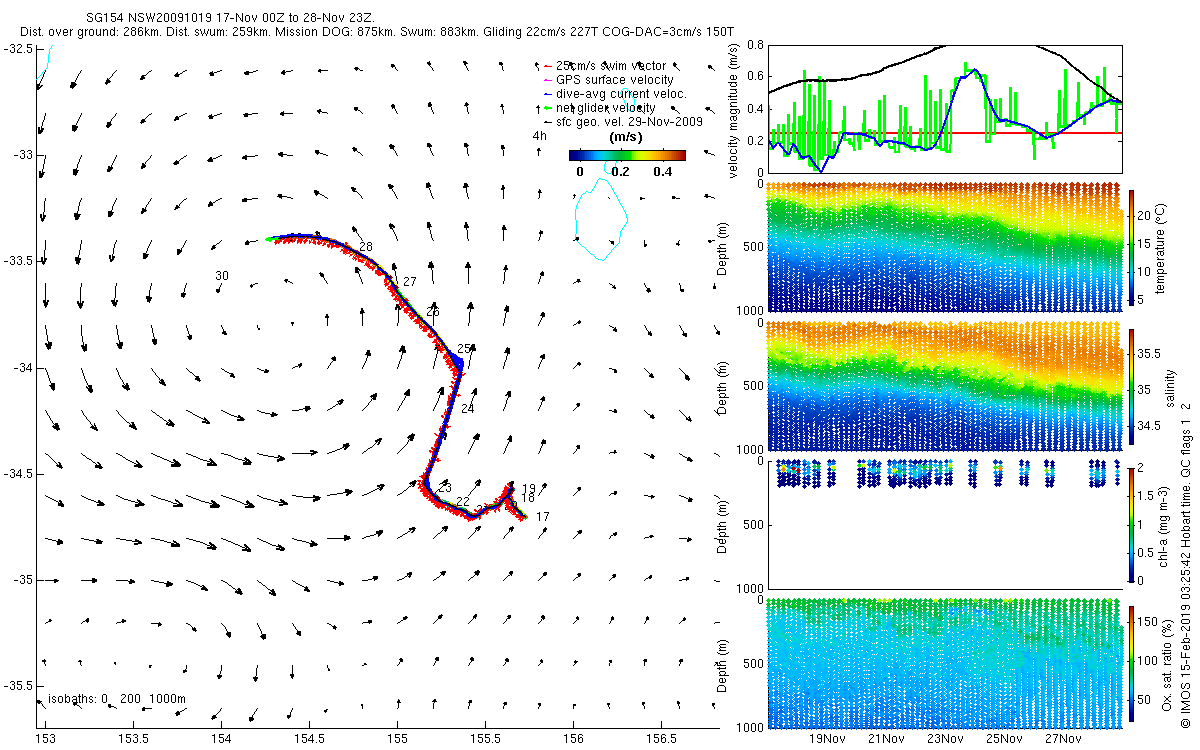Viewport: 1200px width, 750px height.
Task: Click the velocity (m/s) colorbar on the map
Action: [627, 155]
